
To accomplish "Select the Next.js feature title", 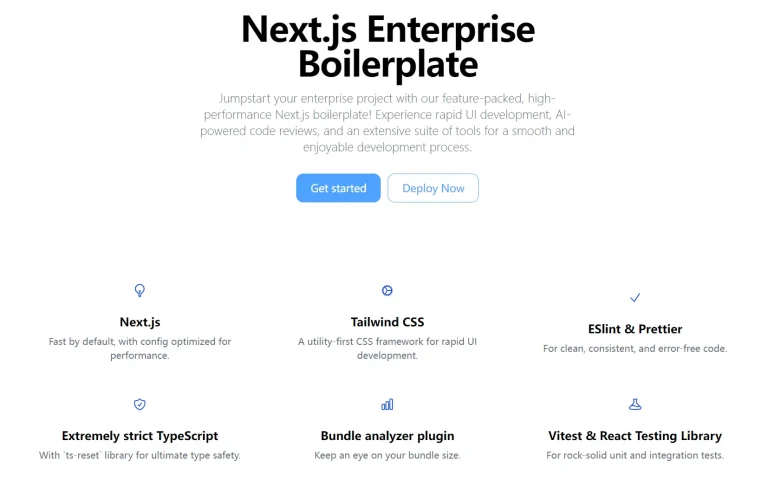I will (x=140, y=322).
